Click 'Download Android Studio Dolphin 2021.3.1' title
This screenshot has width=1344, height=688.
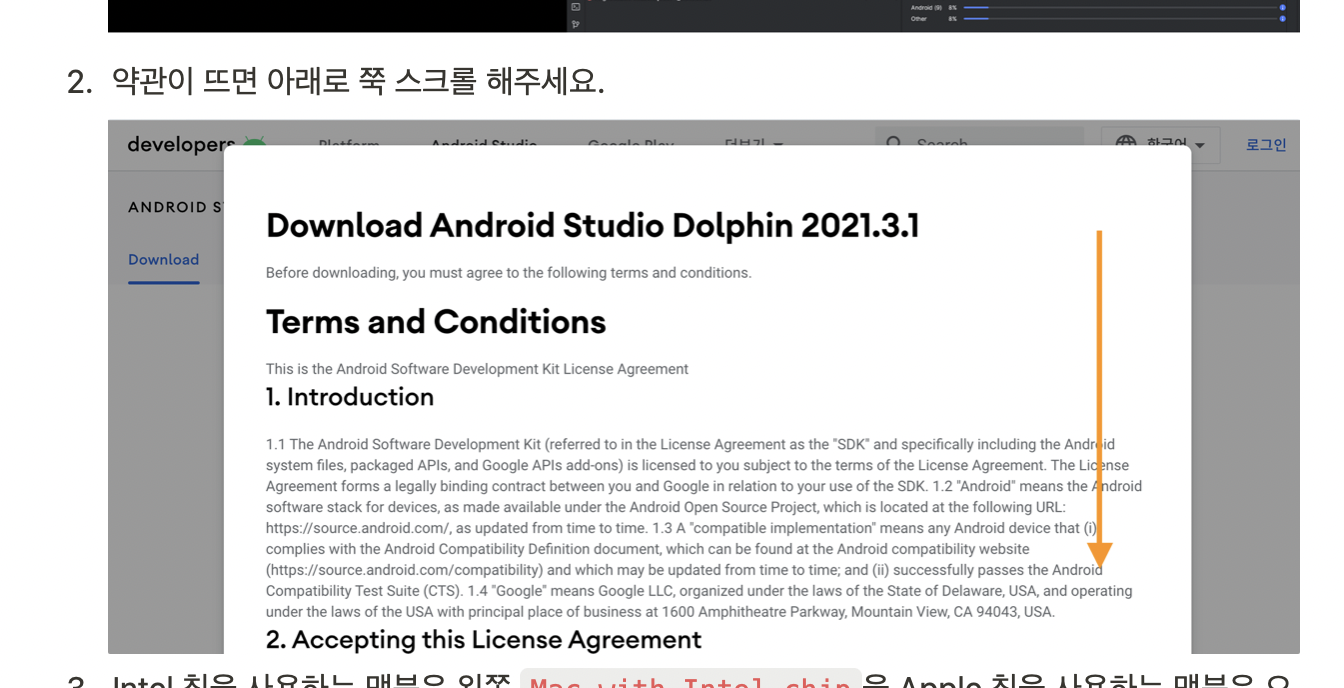click(592, 226)
